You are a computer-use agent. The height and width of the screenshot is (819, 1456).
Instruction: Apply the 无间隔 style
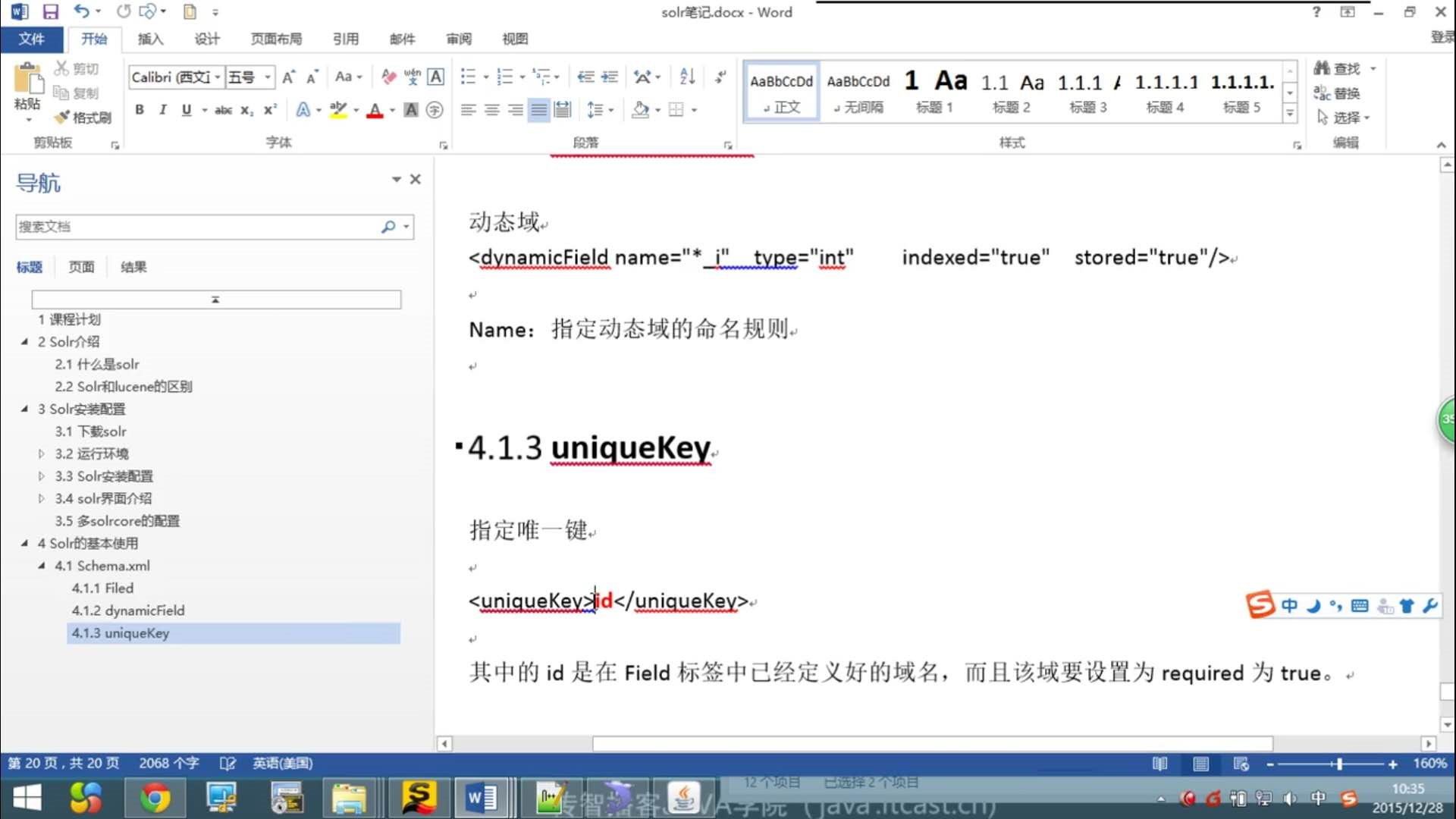click(858, 91)
